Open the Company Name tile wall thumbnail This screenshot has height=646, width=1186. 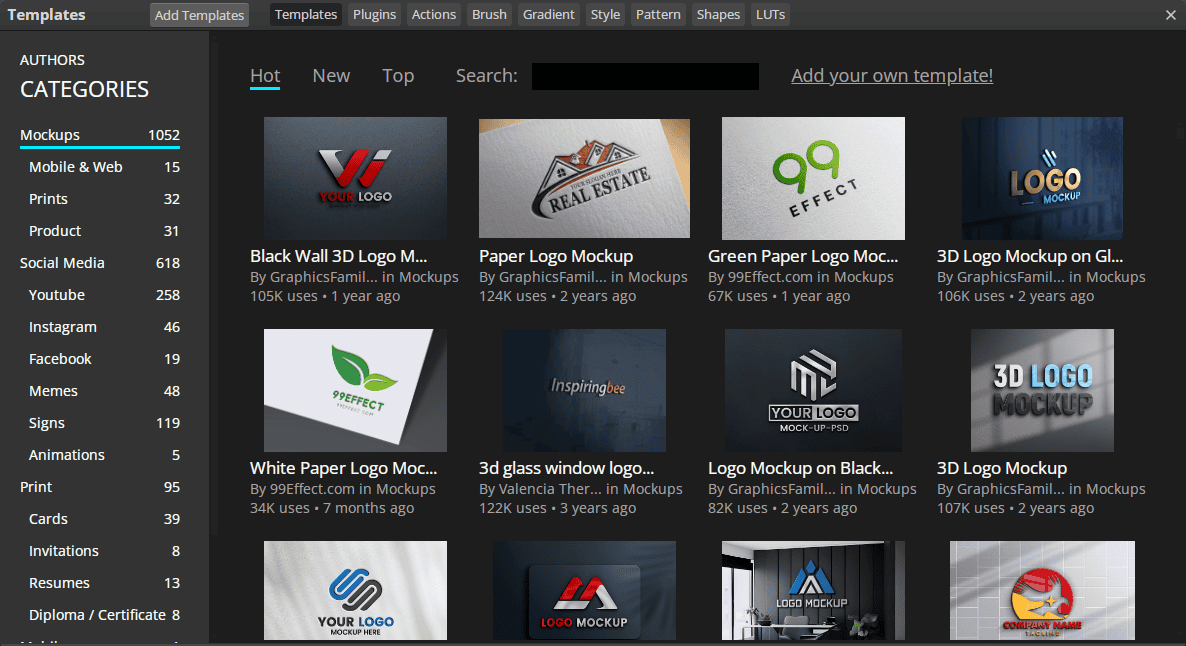1042,590
